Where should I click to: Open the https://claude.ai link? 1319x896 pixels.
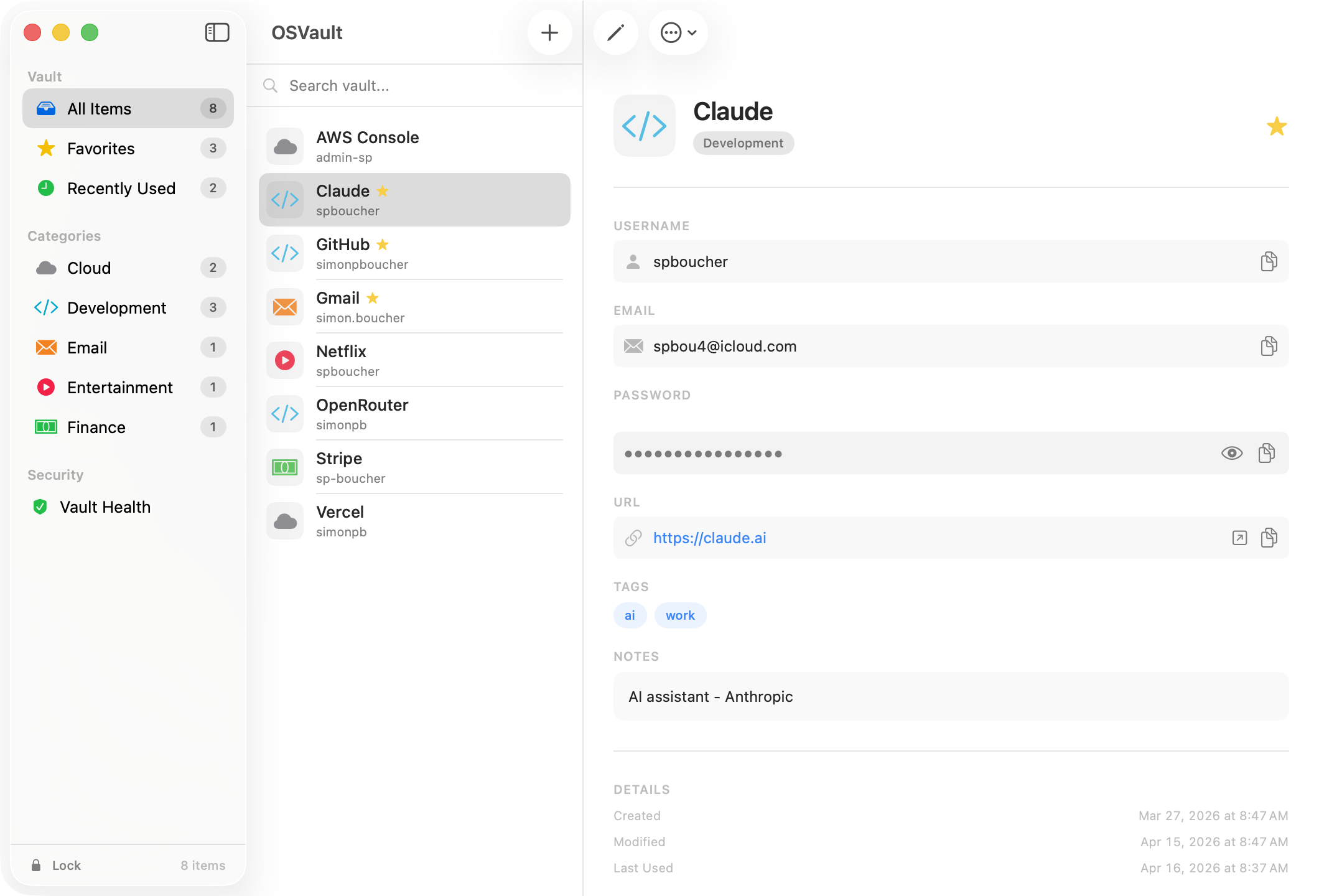(x=709, y=538)
